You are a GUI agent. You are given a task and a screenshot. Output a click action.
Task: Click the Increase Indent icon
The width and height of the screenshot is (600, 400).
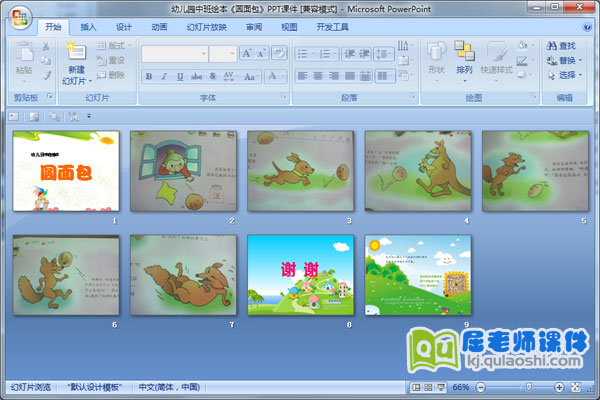tap(364, 54)
